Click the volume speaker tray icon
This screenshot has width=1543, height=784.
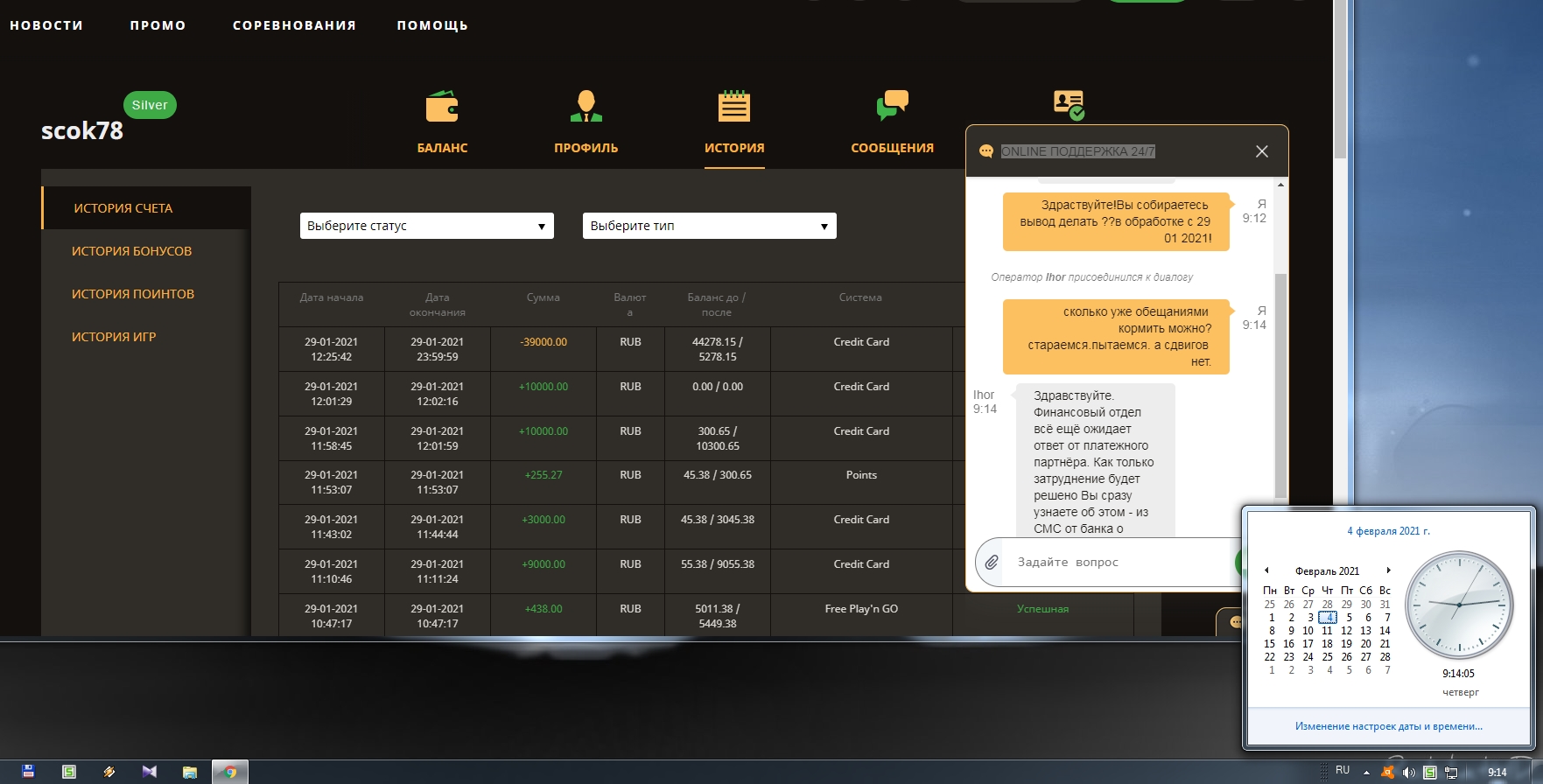tap(1409, 773)
